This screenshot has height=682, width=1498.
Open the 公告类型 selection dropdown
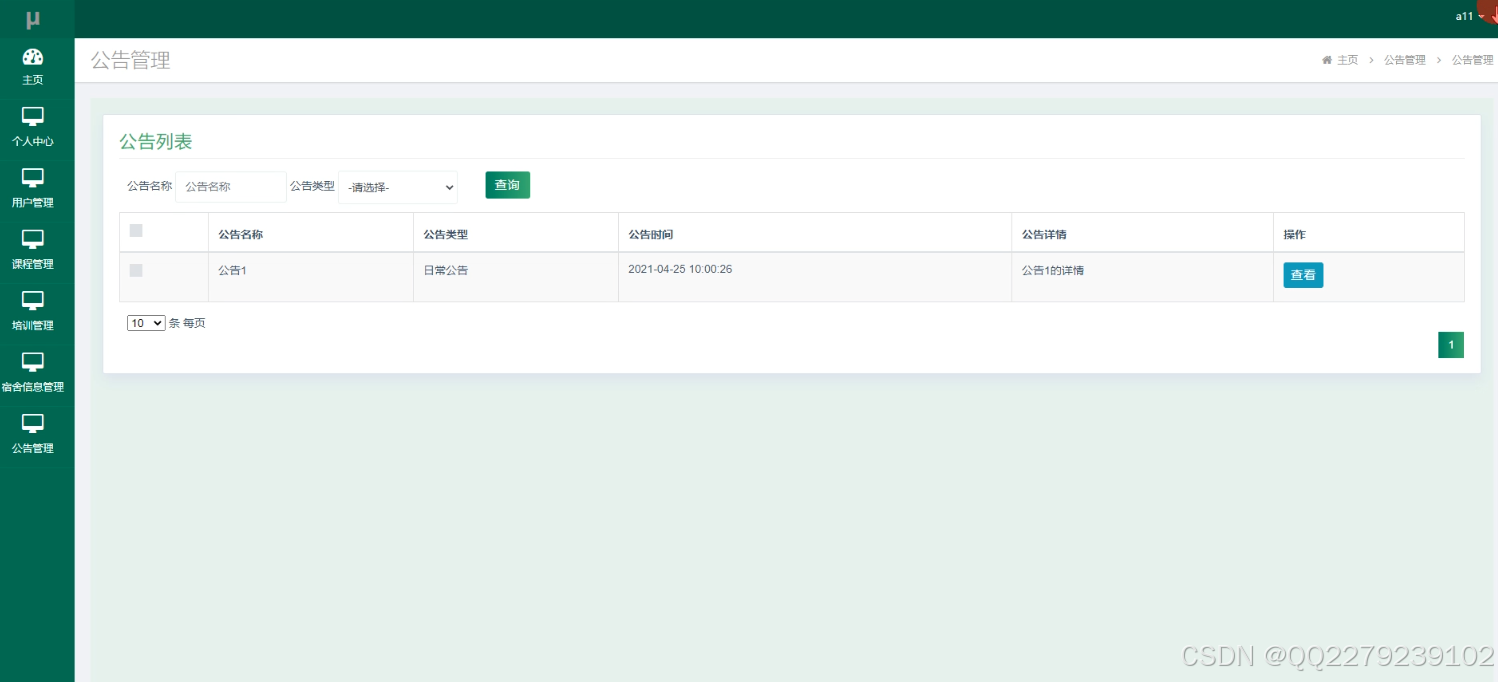click(397, 187)
